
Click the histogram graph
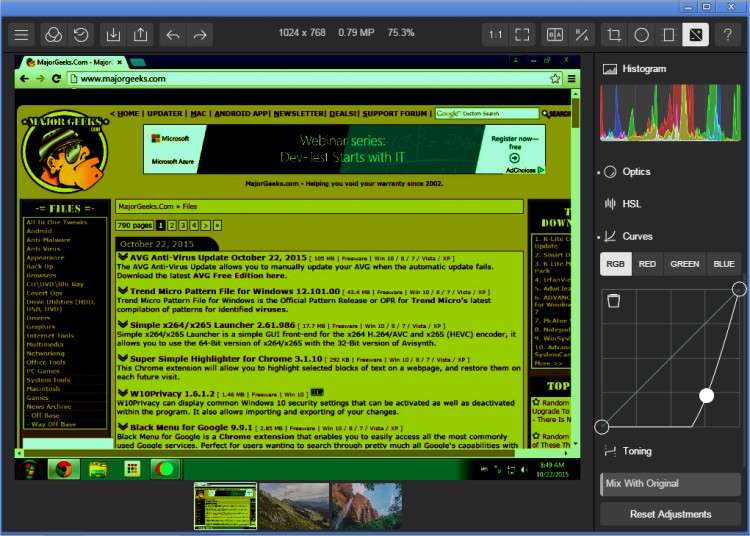[670, 113]
